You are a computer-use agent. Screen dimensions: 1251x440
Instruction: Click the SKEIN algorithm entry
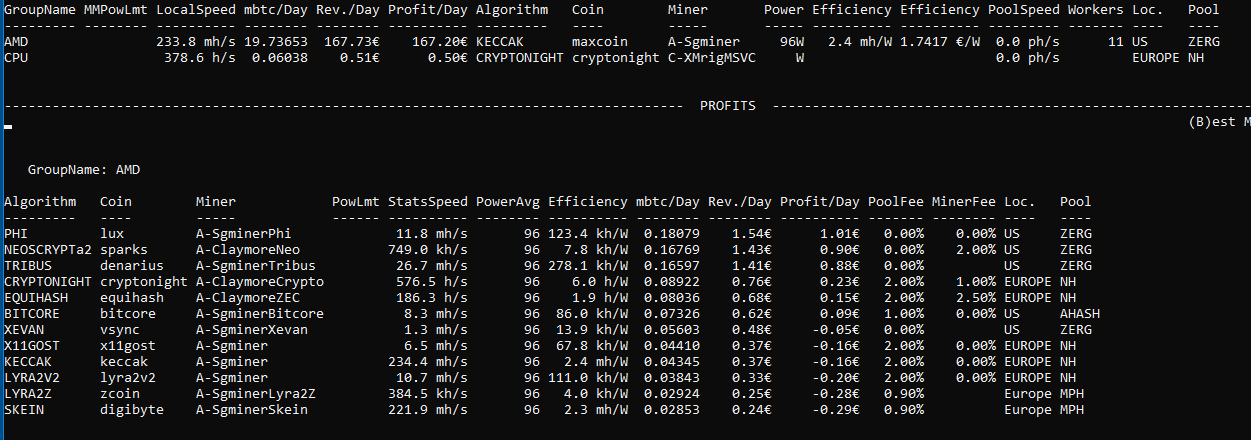(x=24, y=410)
